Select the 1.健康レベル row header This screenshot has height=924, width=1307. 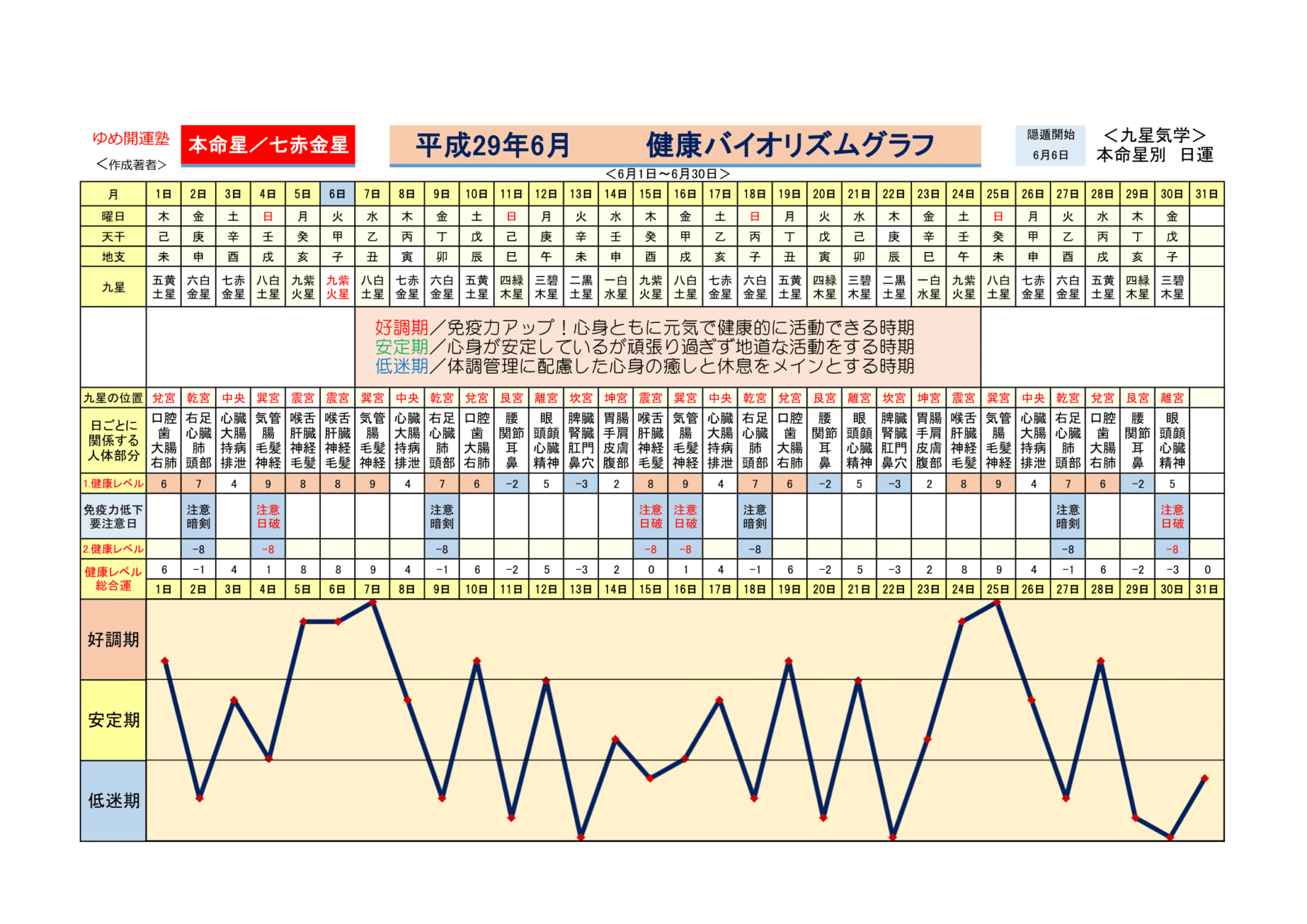[x=113, y=483]
